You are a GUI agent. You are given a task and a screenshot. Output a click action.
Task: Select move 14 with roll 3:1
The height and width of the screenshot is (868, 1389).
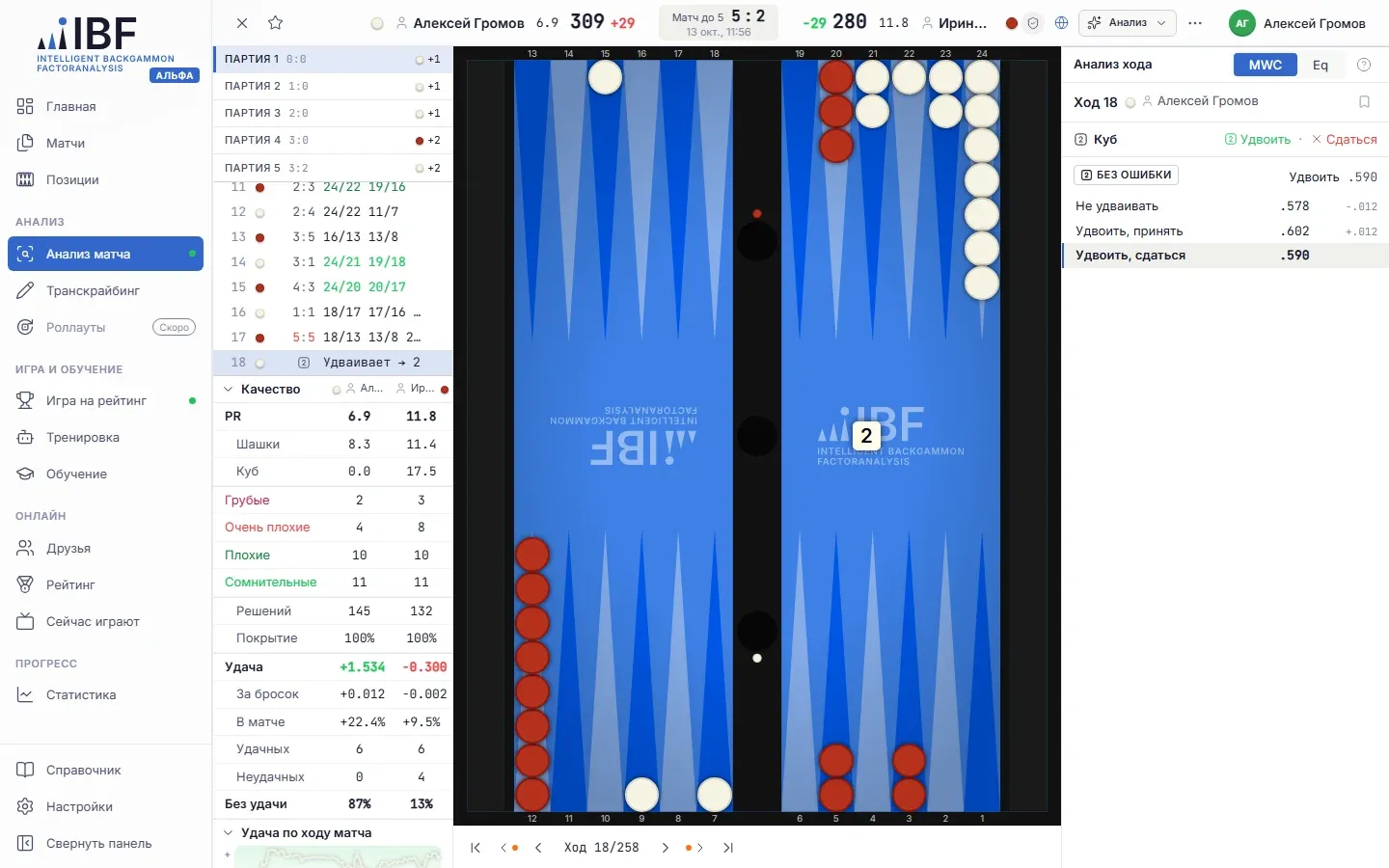(x=333, y=261)
